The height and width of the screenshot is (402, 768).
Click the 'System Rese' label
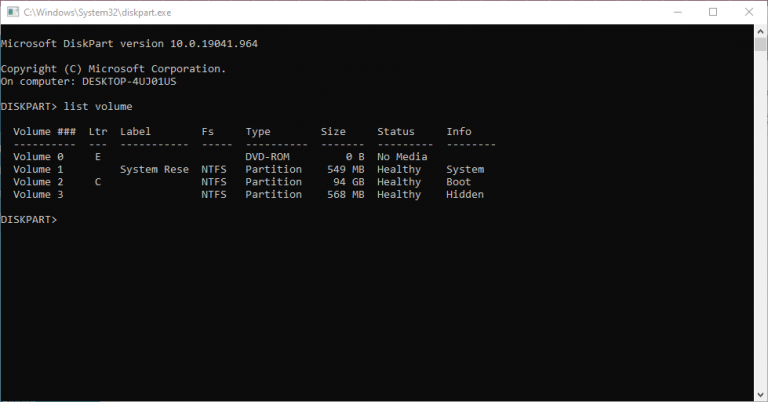(x=154, y=169)
